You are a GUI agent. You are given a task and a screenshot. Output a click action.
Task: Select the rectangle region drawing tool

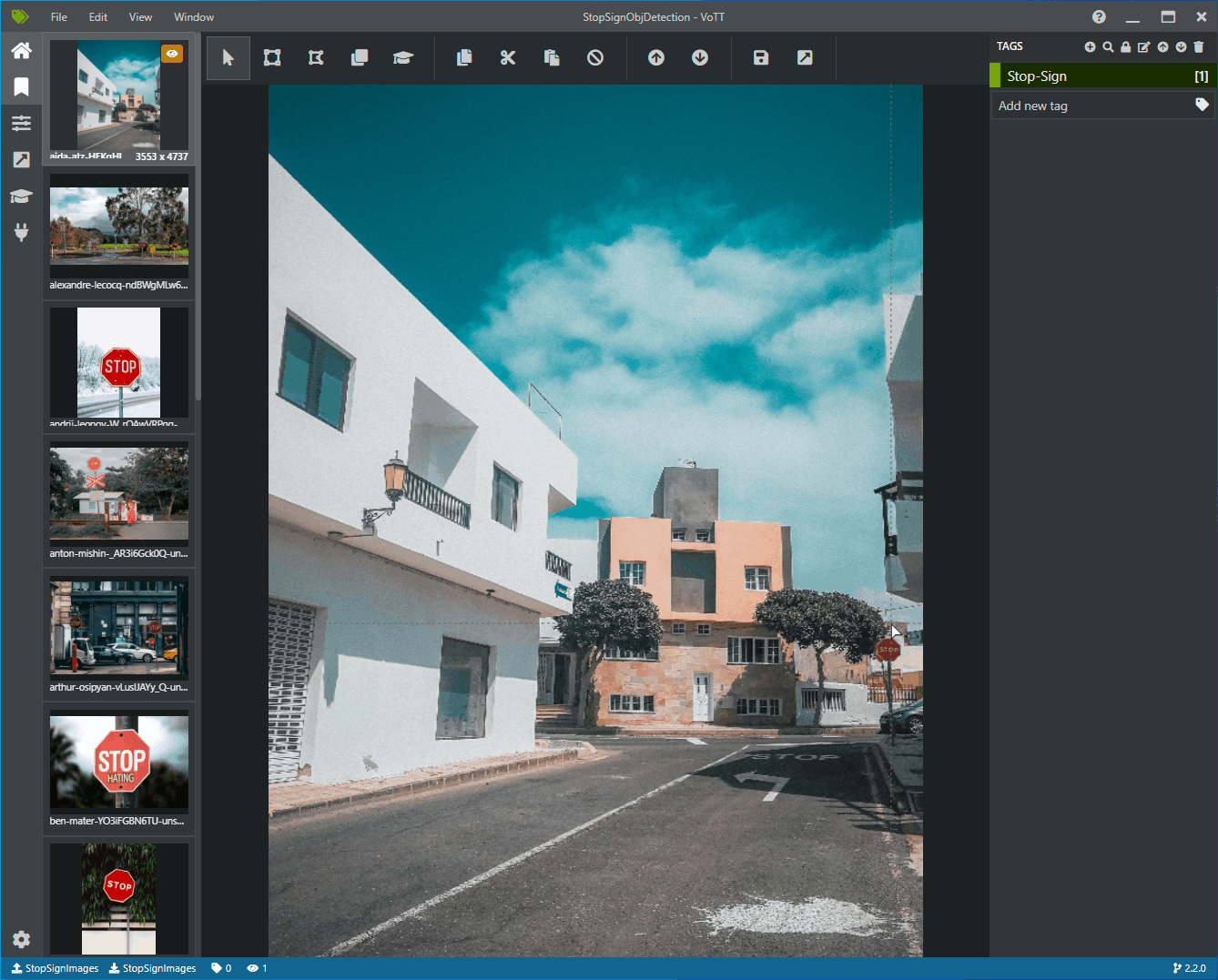click(271, 57)
